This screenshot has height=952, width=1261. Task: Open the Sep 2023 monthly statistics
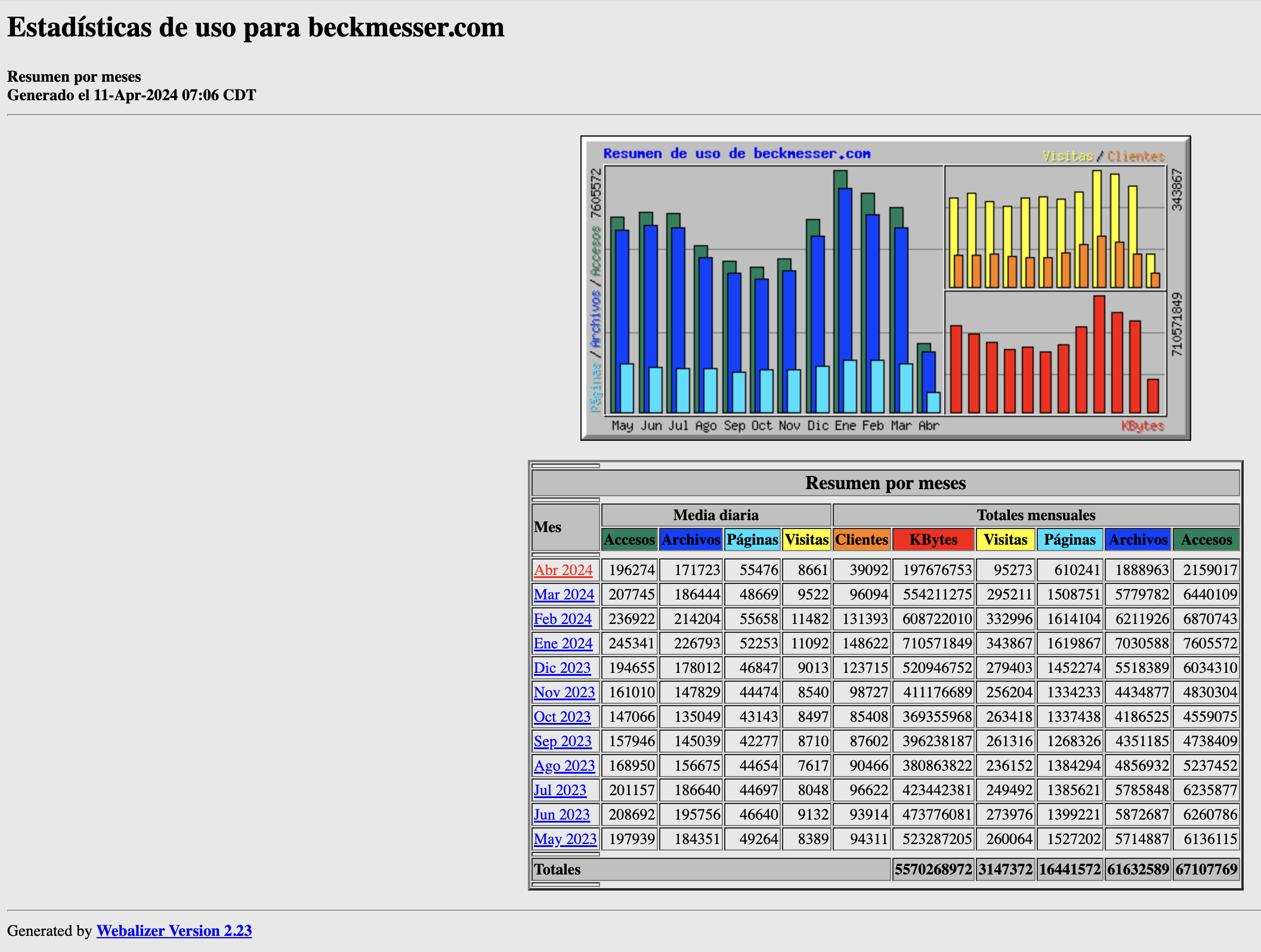coord(562,741)
